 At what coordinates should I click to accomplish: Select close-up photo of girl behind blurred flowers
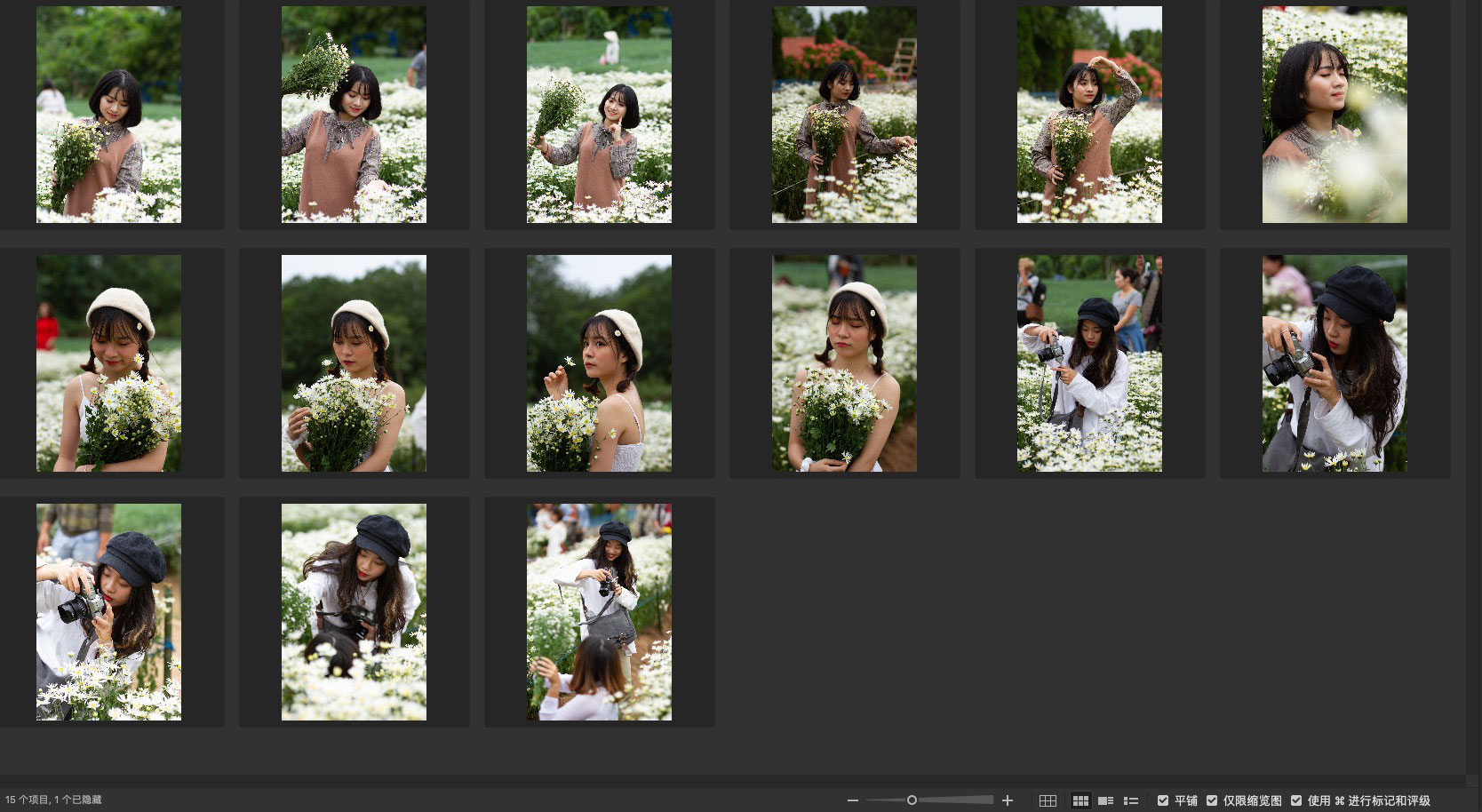tap(1335, 115)
